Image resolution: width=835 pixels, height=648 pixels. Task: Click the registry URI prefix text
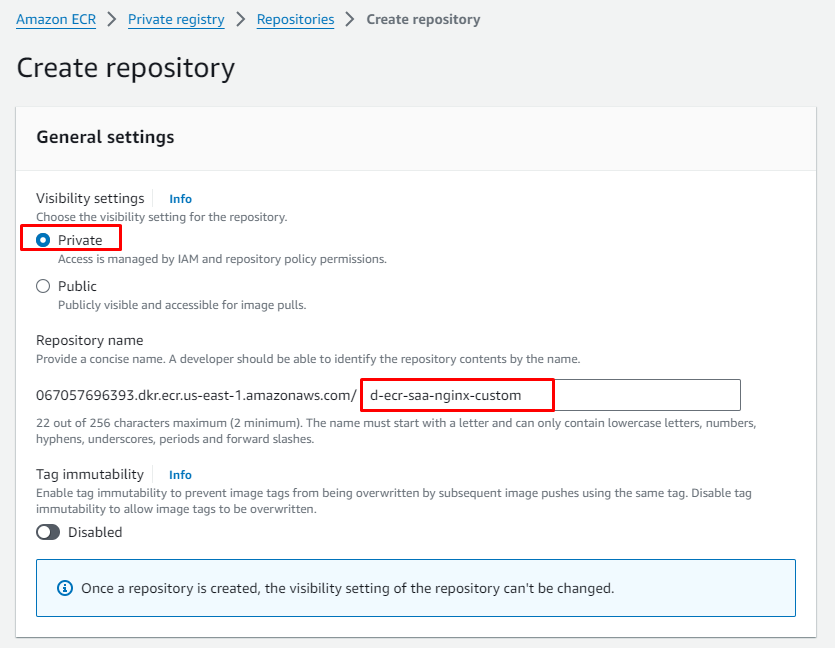click(196, 395)
